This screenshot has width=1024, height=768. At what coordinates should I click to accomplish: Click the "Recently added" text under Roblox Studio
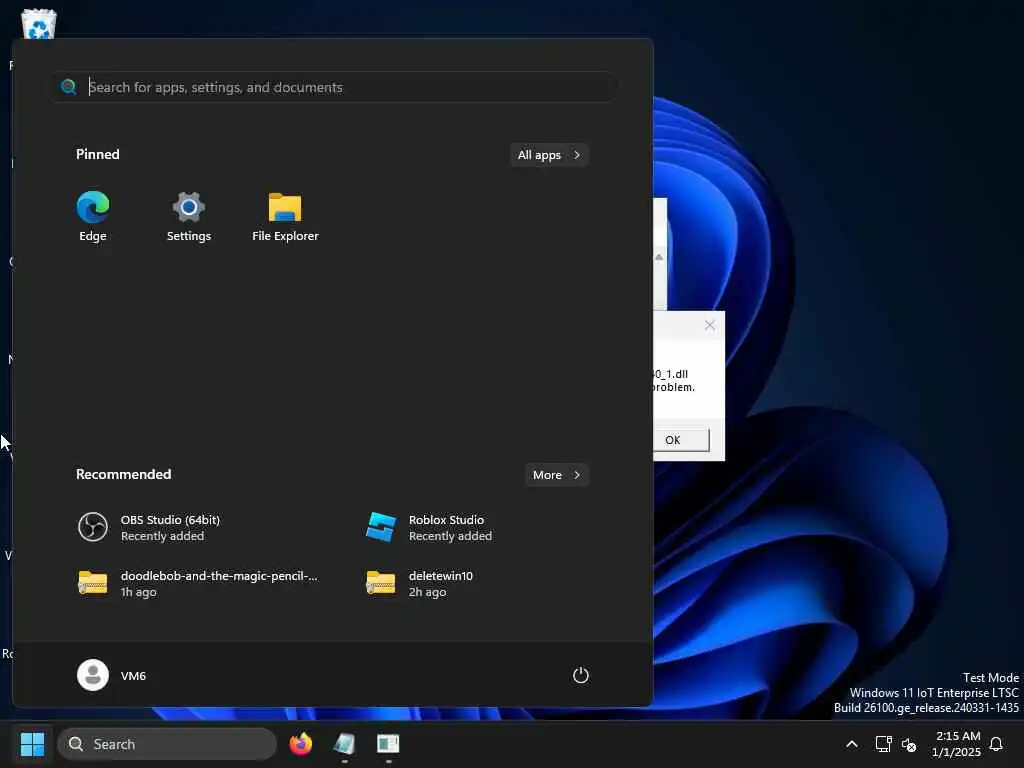point(450,536)
